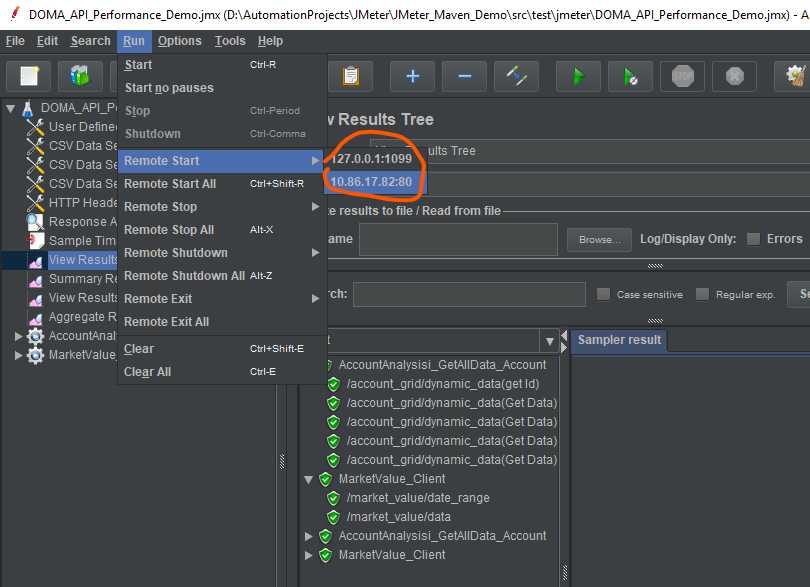Open the Templates toolbar icon
The image size is (810, 587).
click(80, 76)
